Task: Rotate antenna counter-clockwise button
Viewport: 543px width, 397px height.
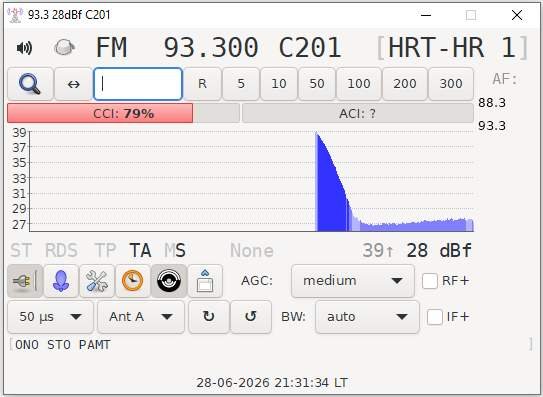Action: [x=251, y=317]
